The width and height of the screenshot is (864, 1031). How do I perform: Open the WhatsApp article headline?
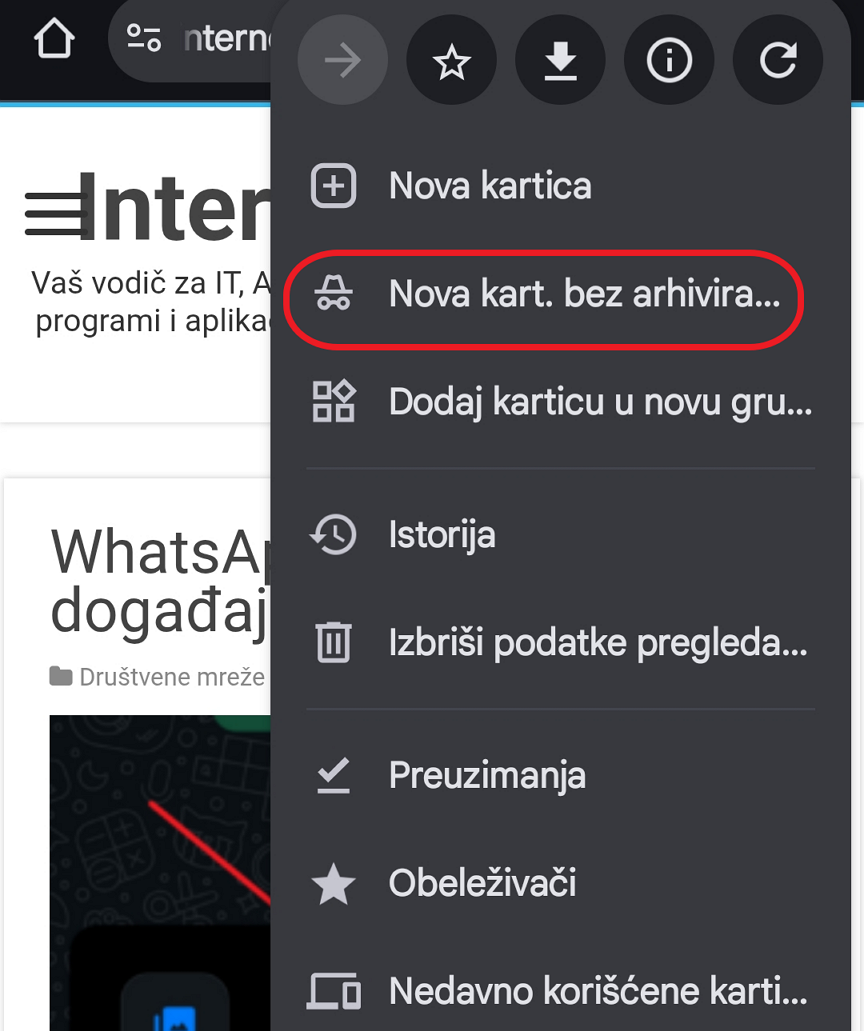pyautogui.click(x=160, y=581)
